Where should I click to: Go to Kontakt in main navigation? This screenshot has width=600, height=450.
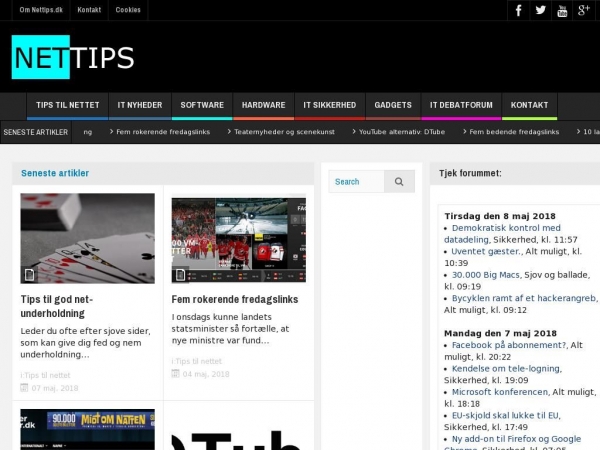(x=529, y=105)
